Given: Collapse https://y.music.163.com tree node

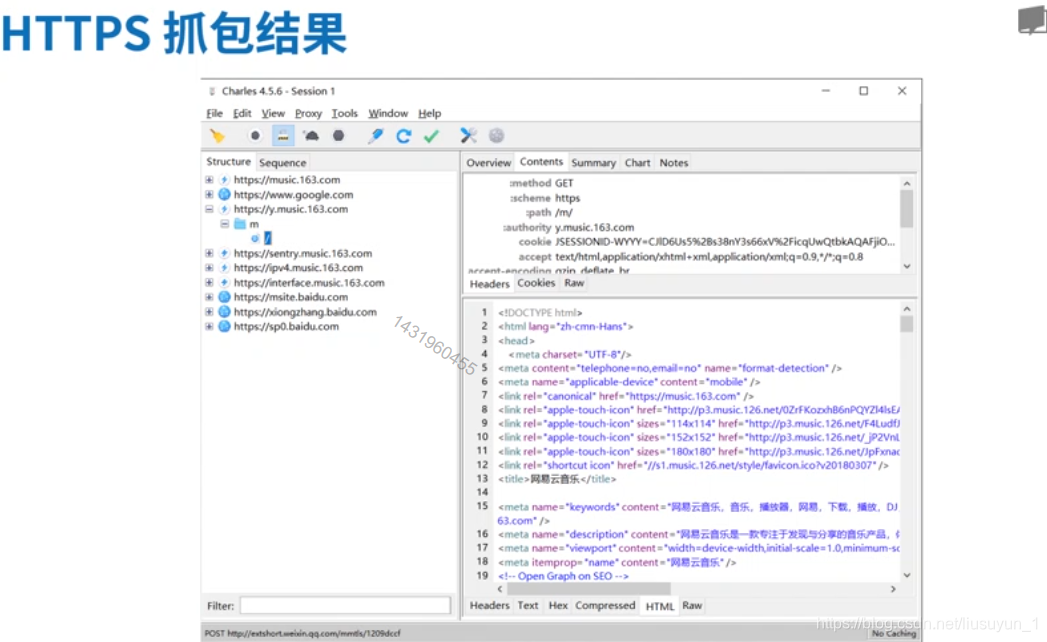Looking at the screenshot, I should [x=209, y=209].
